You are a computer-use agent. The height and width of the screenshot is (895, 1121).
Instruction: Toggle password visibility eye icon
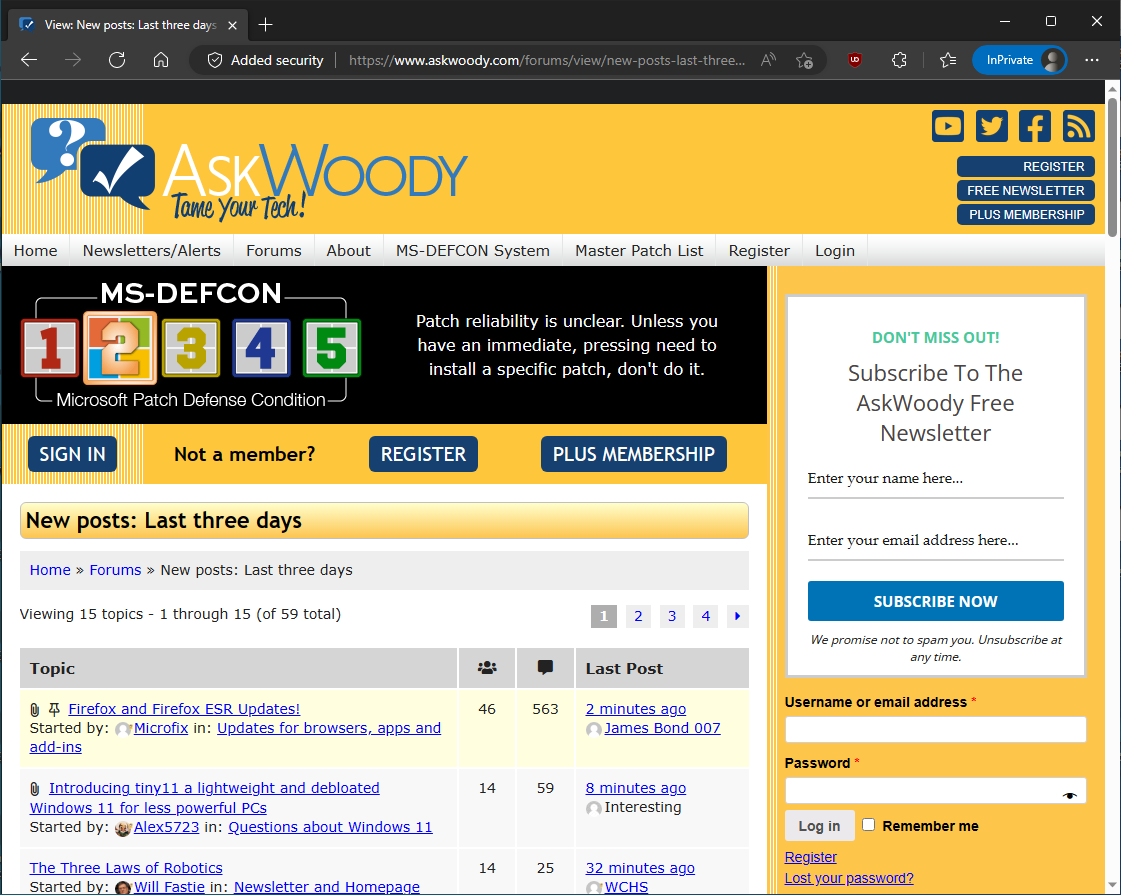coord(1070,795)
